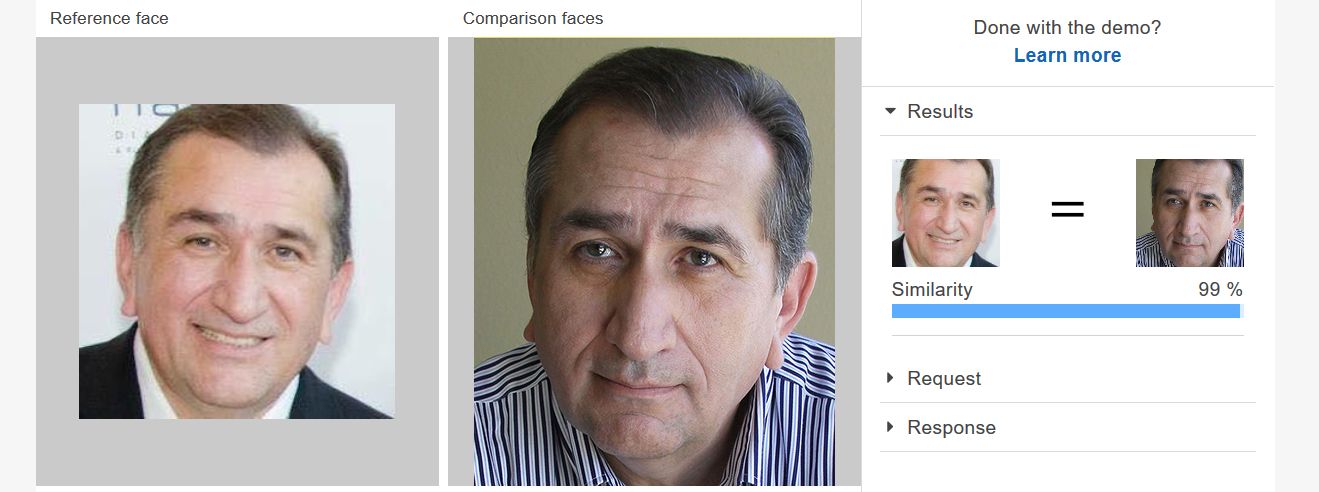Click the Response section label
Image resolution: width=1319 pixels, height=492 pixels.
point(951,427)
